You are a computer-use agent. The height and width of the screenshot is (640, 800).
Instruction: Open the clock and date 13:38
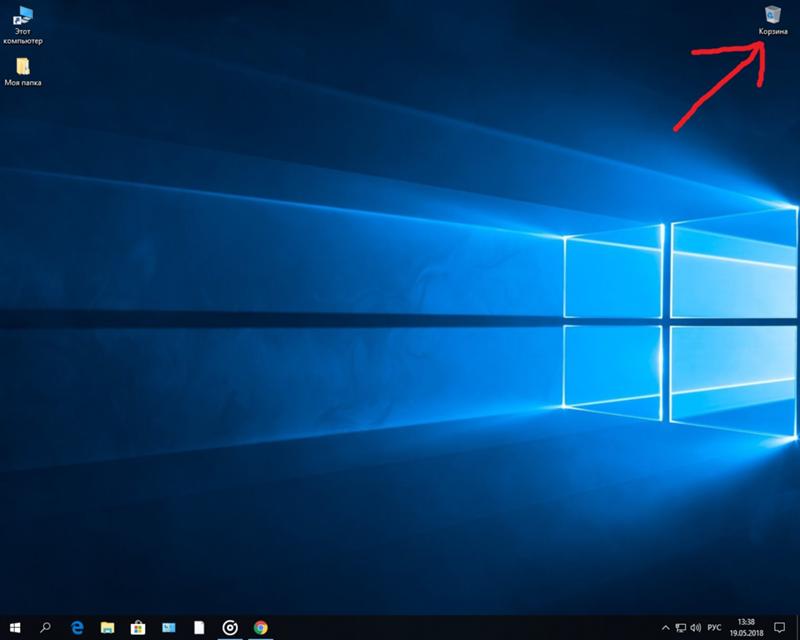click(746, 628)
